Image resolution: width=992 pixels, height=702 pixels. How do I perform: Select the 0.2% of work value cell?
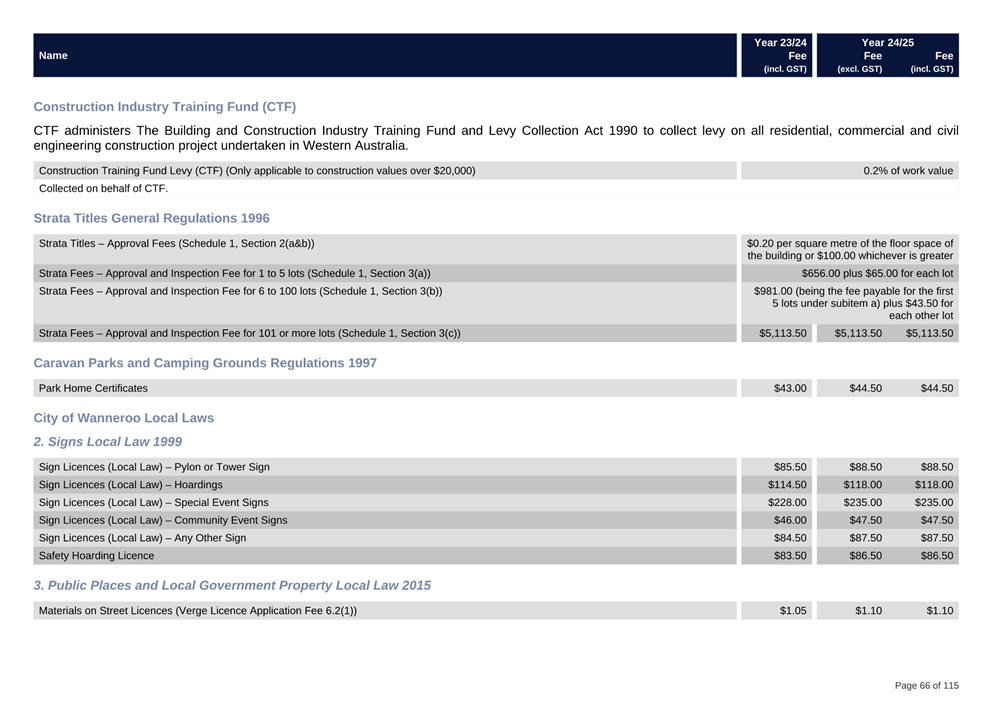(x=907, y=171)
